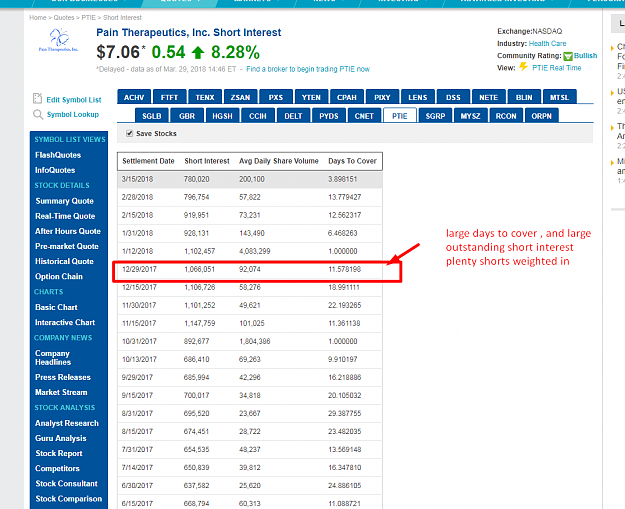Open Stock Consultant sidebar link
The height and width of the screenshot is (509, 625).
67,483
